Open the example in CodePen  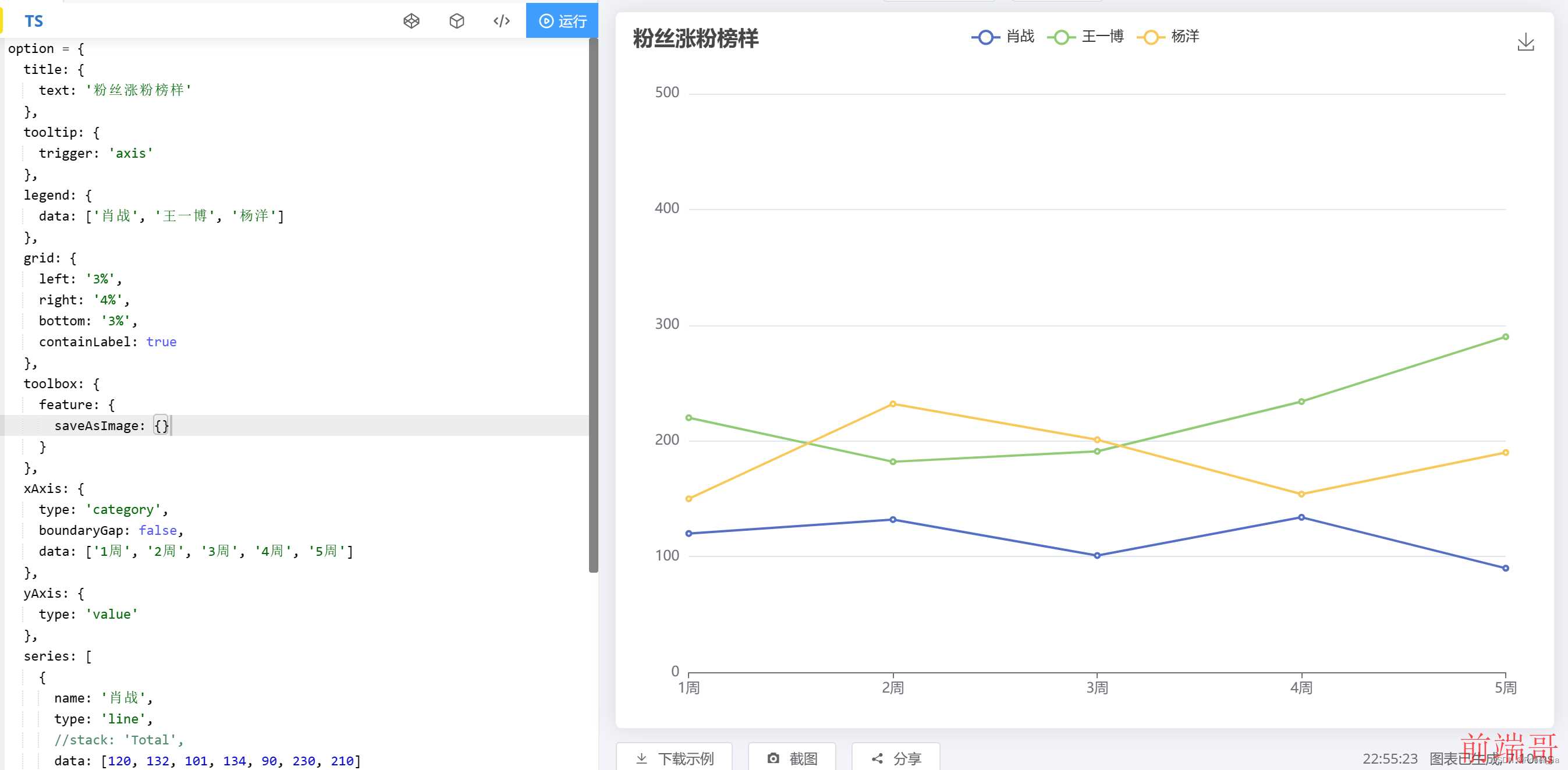coord(411,22)
